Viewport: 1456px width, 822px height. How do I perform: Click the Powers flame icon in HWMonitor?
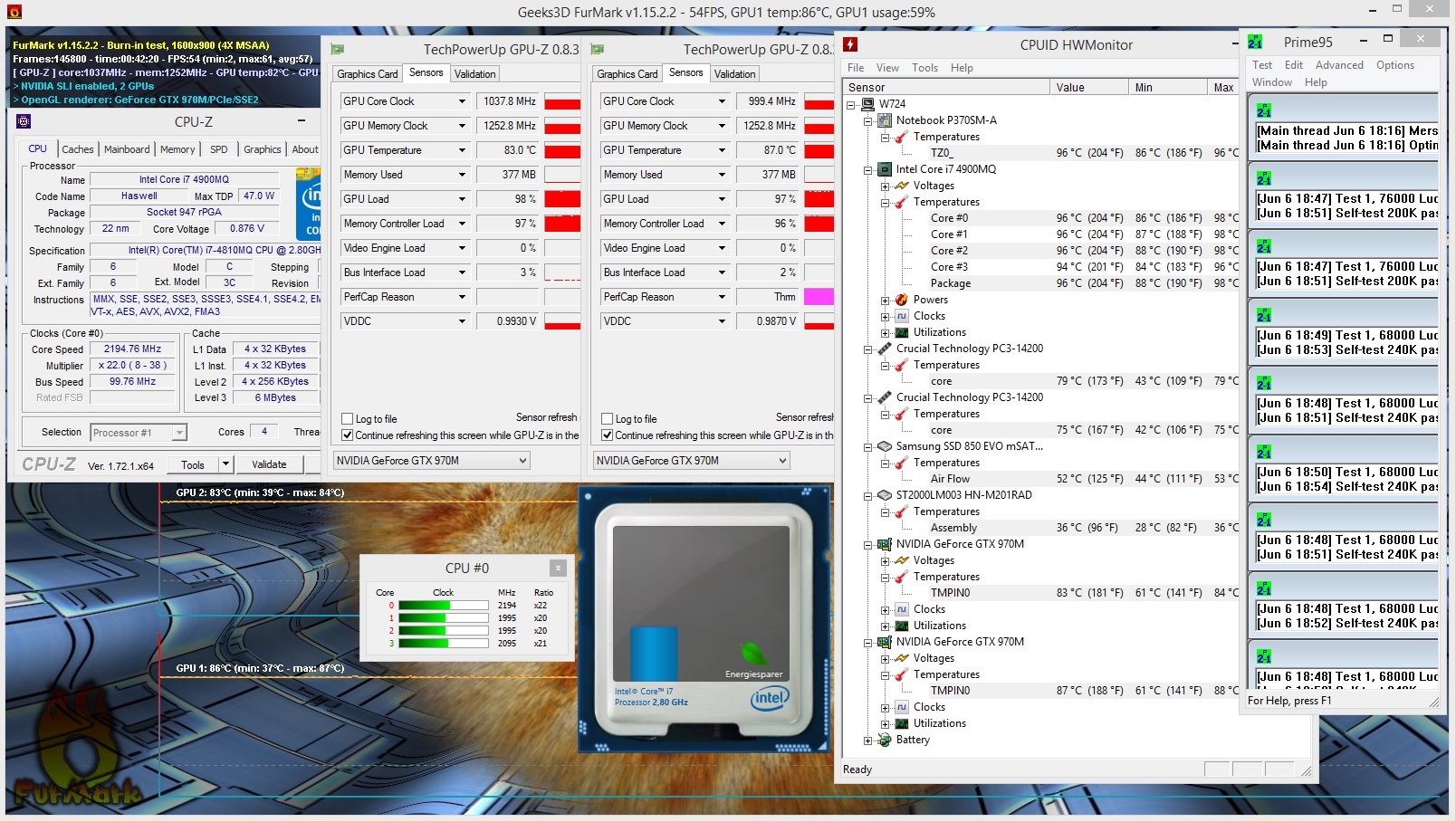tap(902, 300)
